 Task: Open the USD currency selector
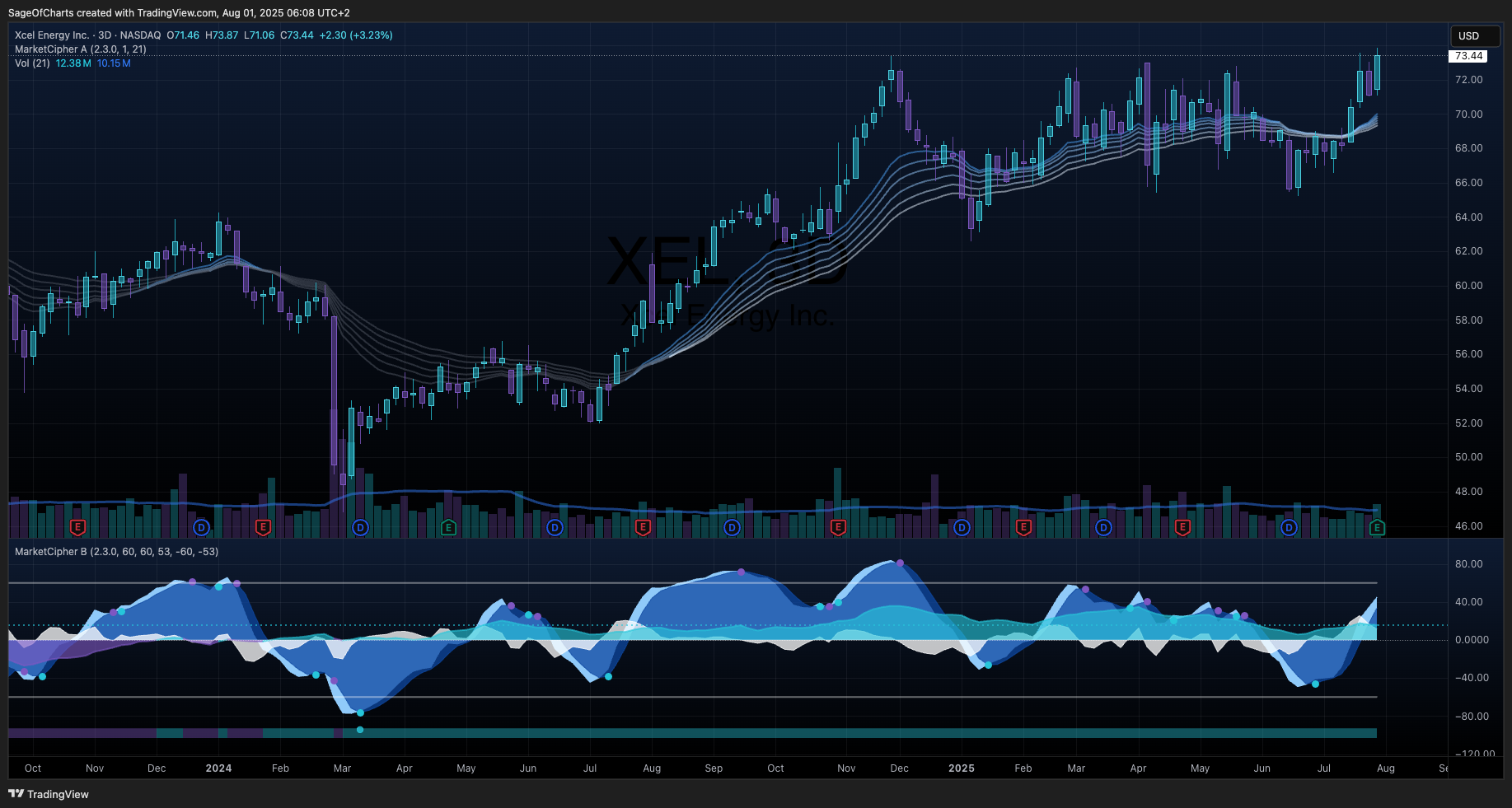(x=1475, y=36)
